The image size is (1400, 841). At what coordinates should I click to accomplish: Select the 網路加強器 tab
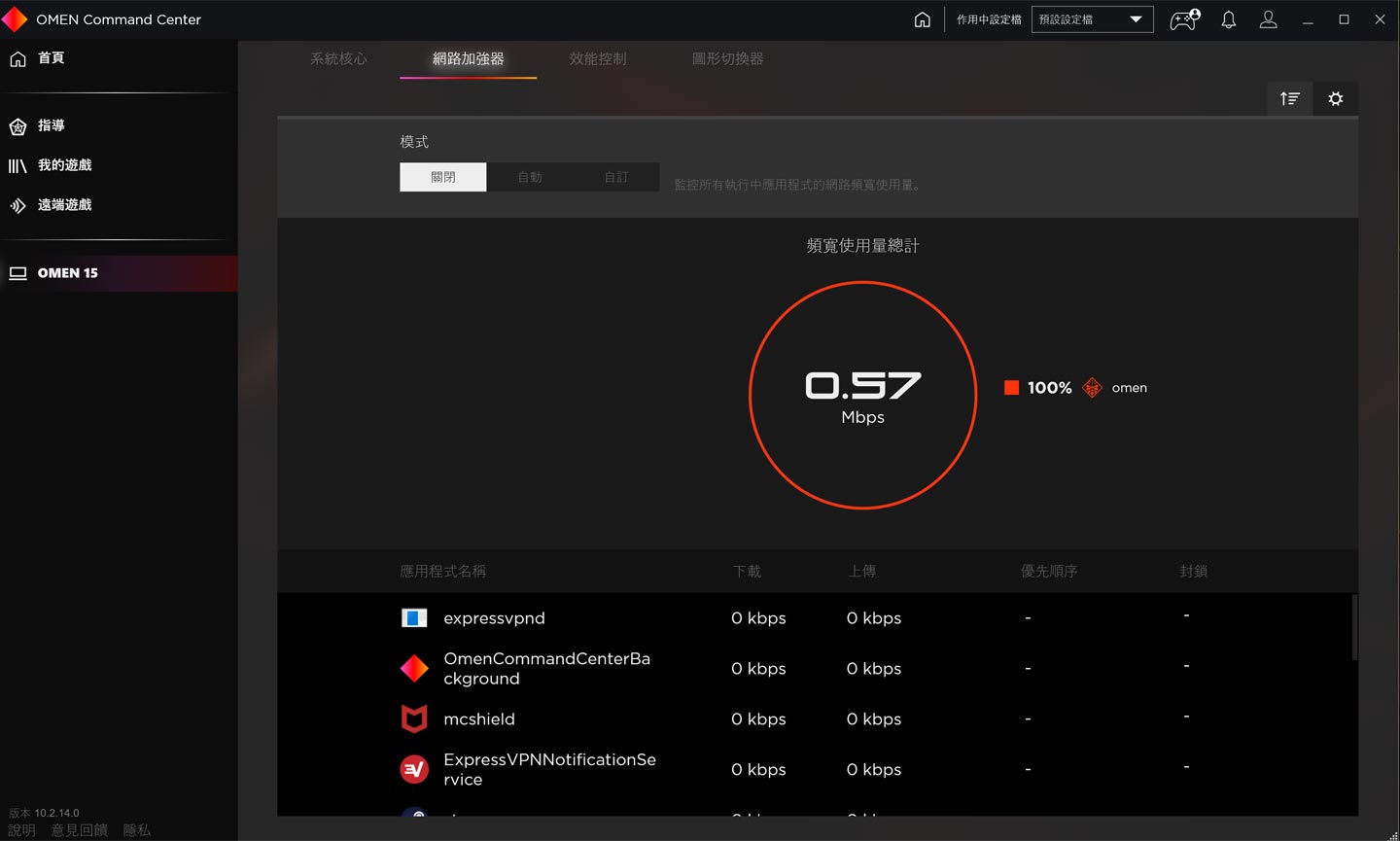click(468, 58)
